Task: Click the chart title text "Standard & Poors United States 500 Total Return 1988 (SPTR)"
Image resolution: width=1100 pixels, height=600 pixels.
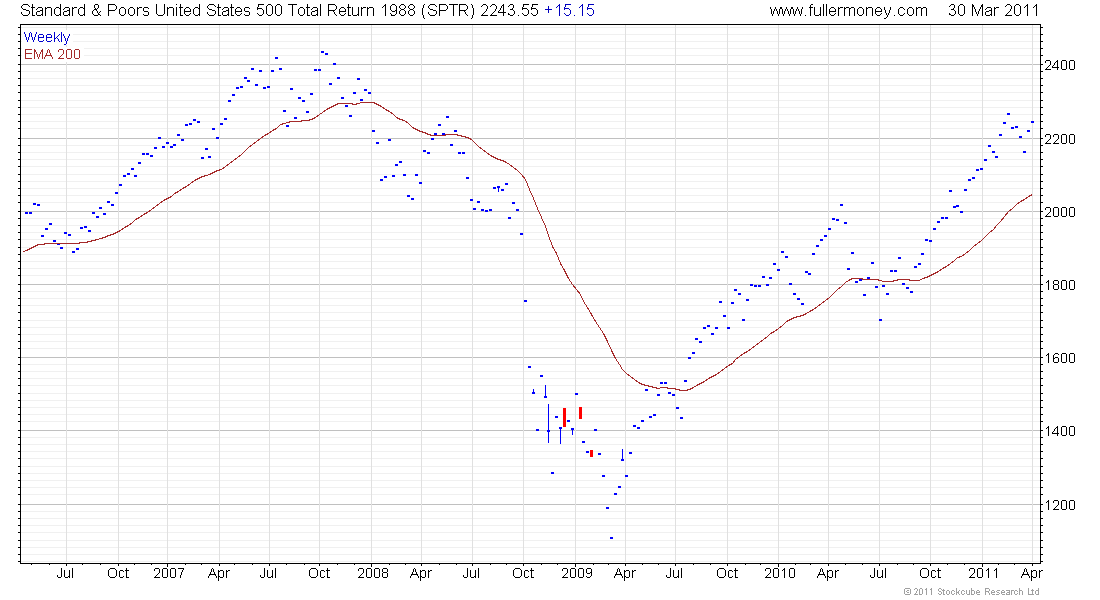Action: pyautogui.click(x=248, y=11)
